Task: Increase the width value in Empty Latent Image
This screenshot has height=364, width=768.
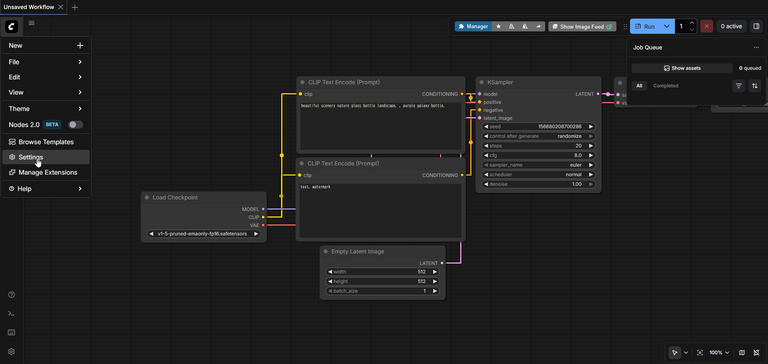Action: click(434, 271)
